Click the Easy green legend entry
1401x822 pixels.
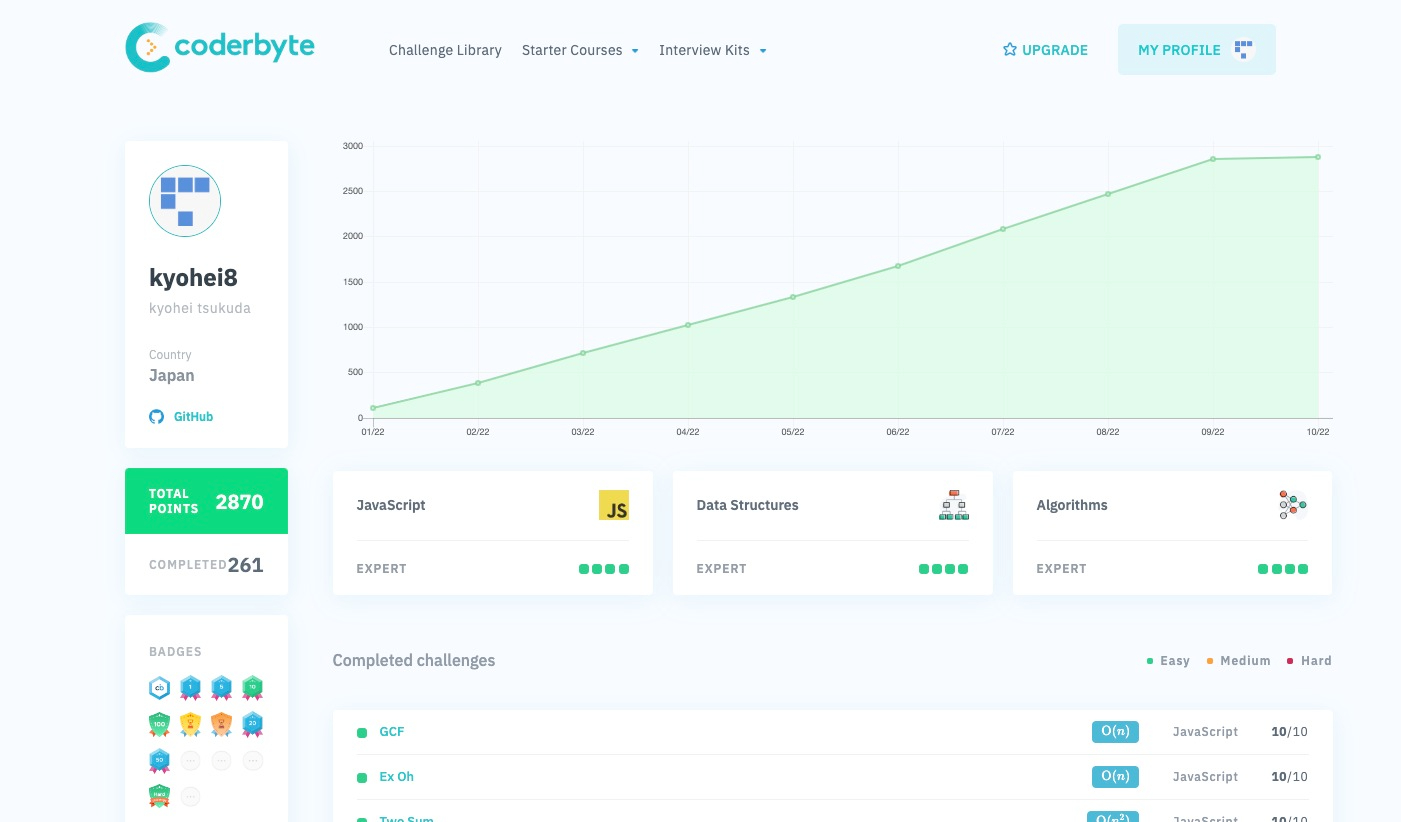tap(1168, 661)
